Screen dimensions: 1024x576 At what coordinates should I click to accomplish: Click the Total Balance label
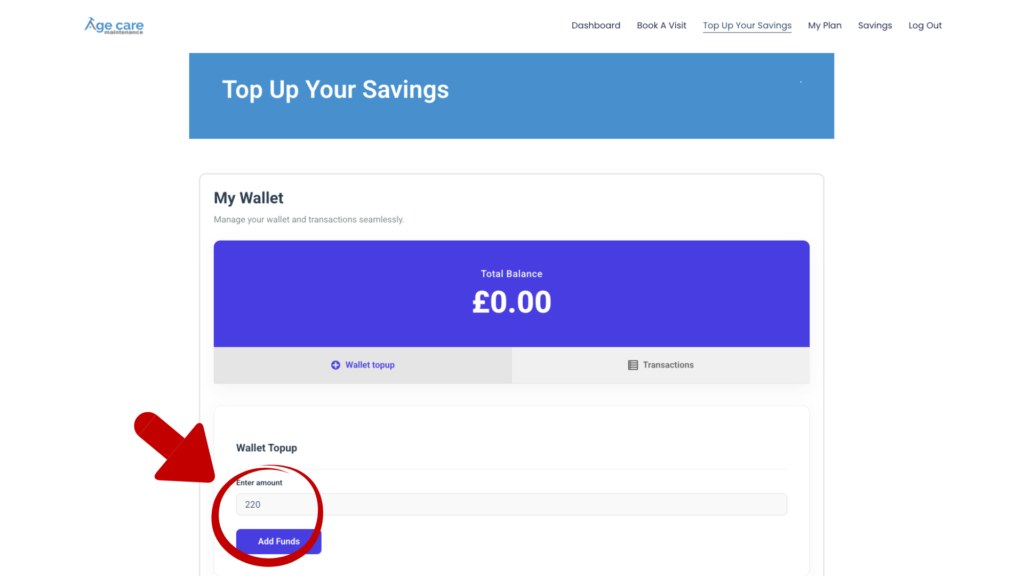(512, 274)
